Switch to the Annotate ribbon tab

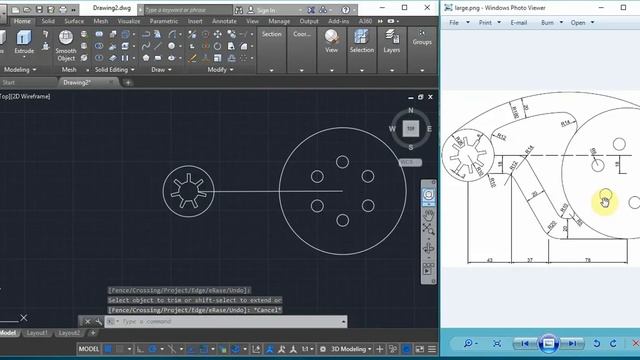224,21
